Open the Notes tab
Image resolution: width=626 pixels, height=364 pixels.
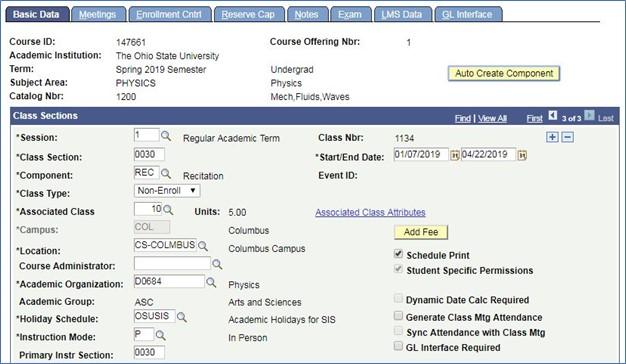[x=307, y=14]
